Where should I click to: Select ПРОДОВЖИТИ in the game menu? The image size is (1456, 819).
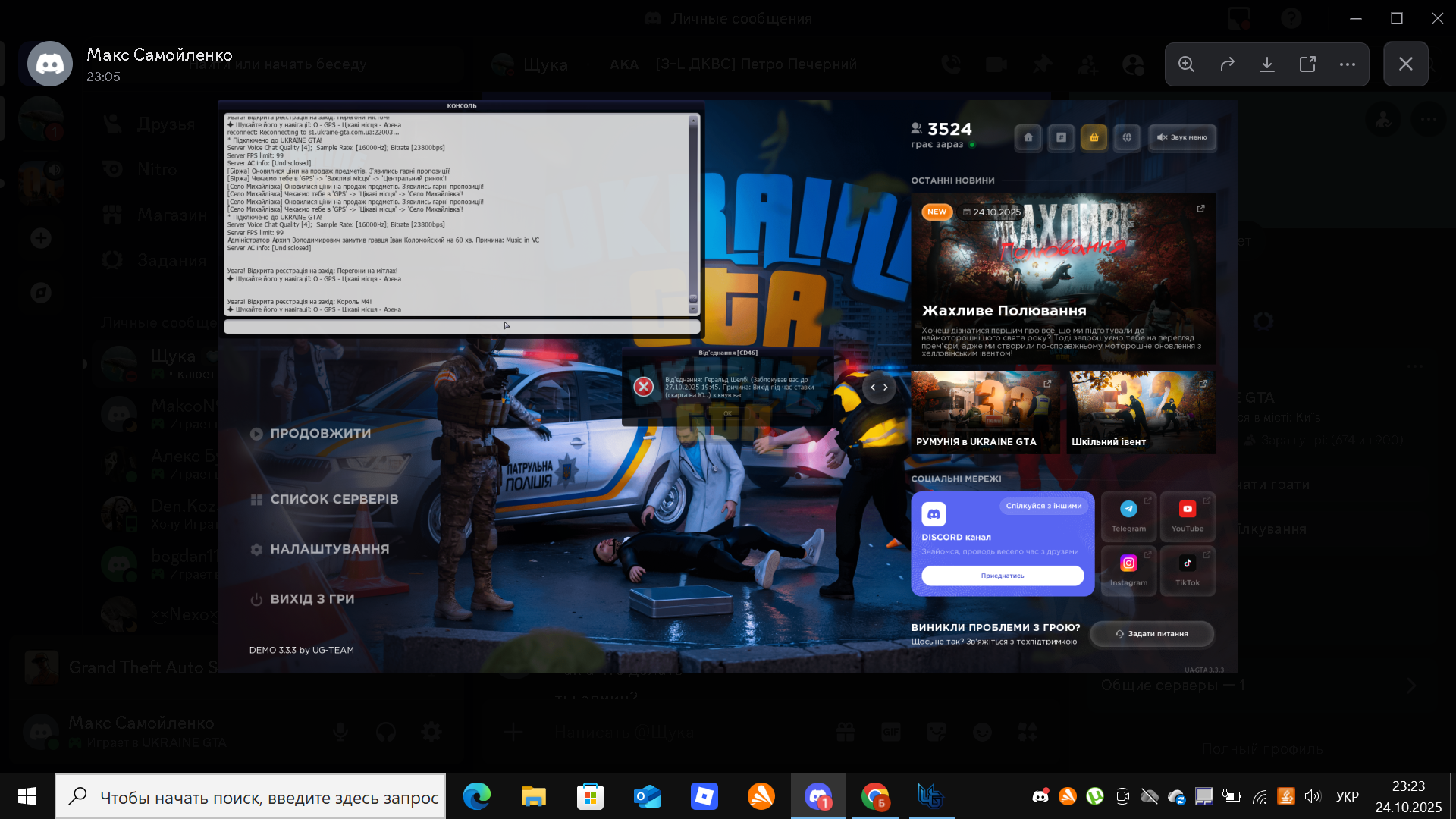311,434
